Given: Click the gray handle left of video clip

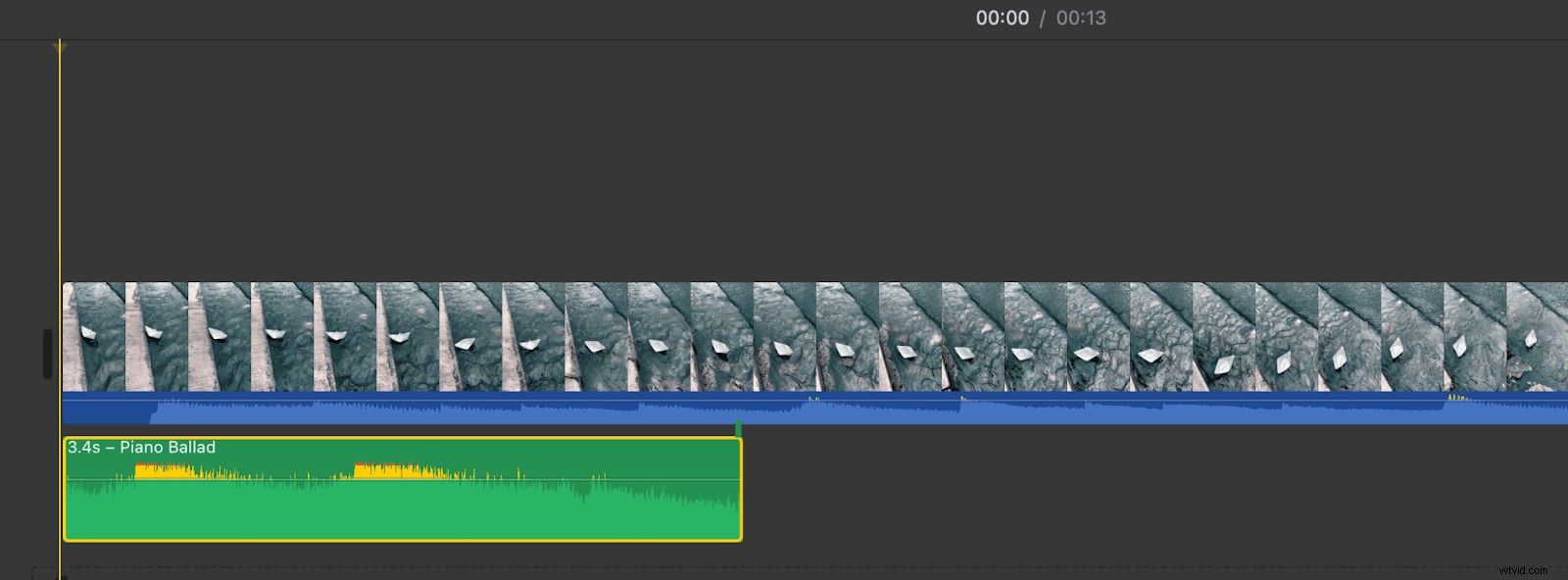Looking at the screenshot, I should pos(47,354).
